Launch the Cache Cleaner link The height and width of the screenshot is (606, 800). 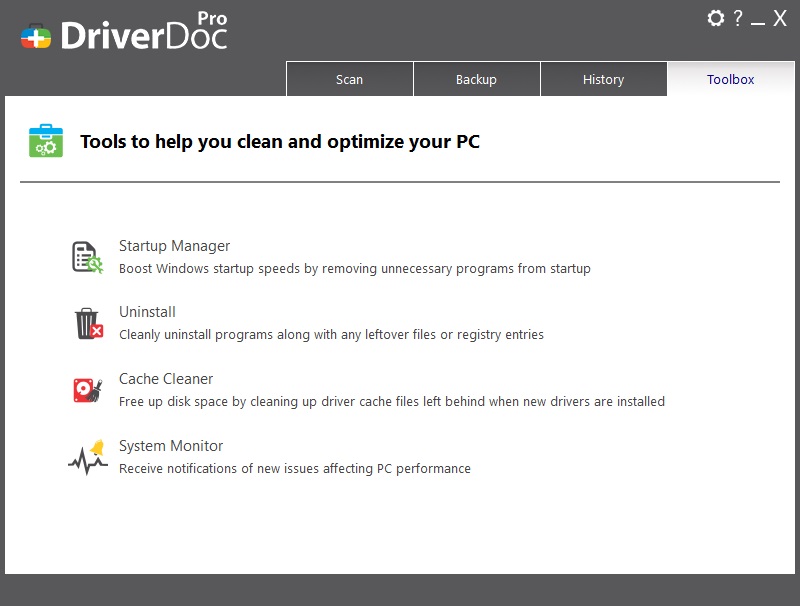coord(166,379)
